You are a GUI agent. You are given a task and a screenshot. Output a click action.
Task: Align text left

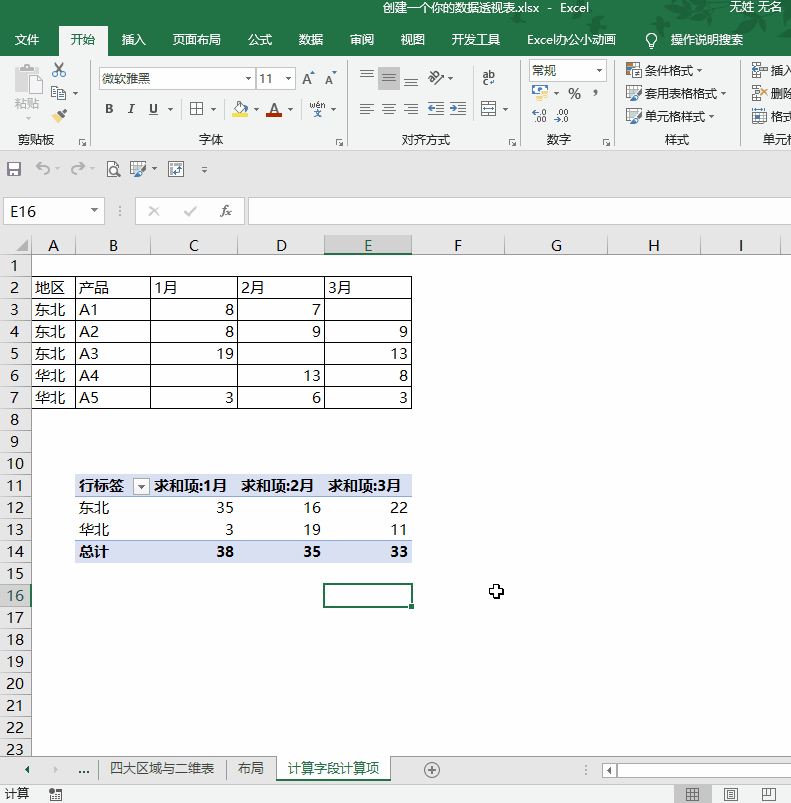point(367,109)
